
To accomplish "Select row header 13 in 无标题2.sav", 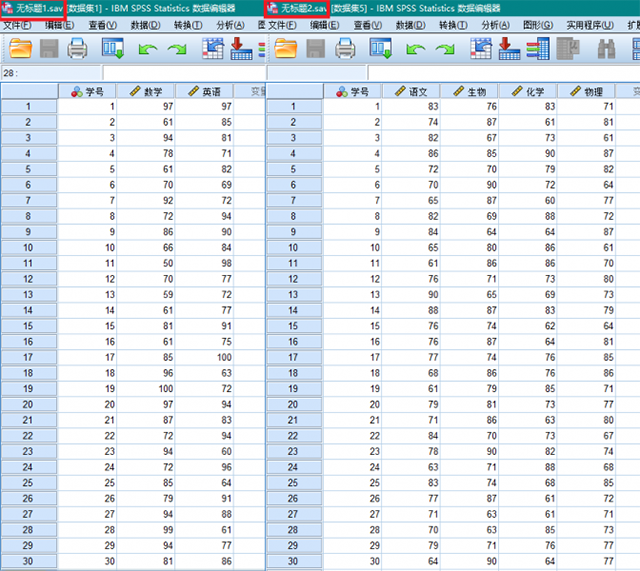I will coord(294,295).
